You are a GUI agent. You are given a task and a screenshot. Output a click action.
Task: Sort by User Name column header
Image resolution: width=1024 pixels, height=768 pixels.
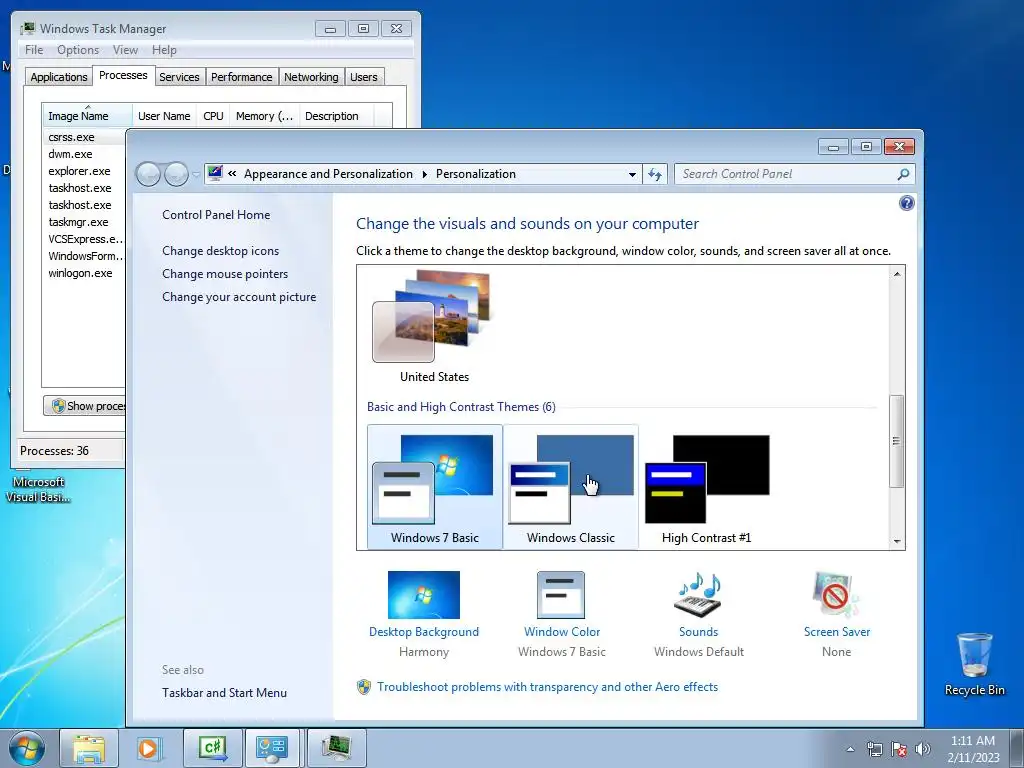tap(164, 116)
